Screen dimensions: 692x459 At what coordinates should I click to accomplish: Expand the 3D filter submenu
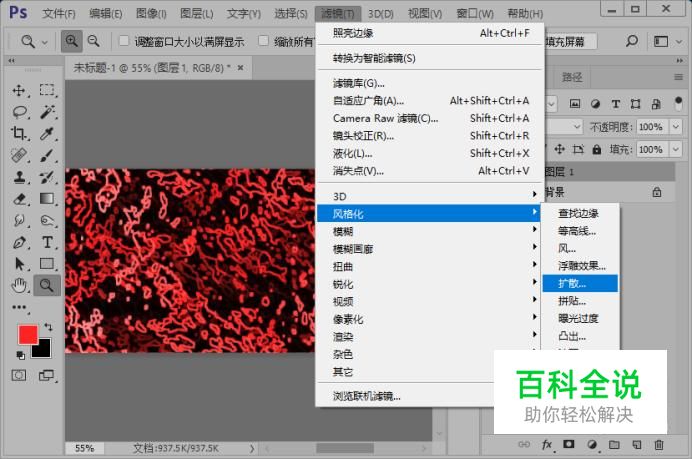(430, 196)
